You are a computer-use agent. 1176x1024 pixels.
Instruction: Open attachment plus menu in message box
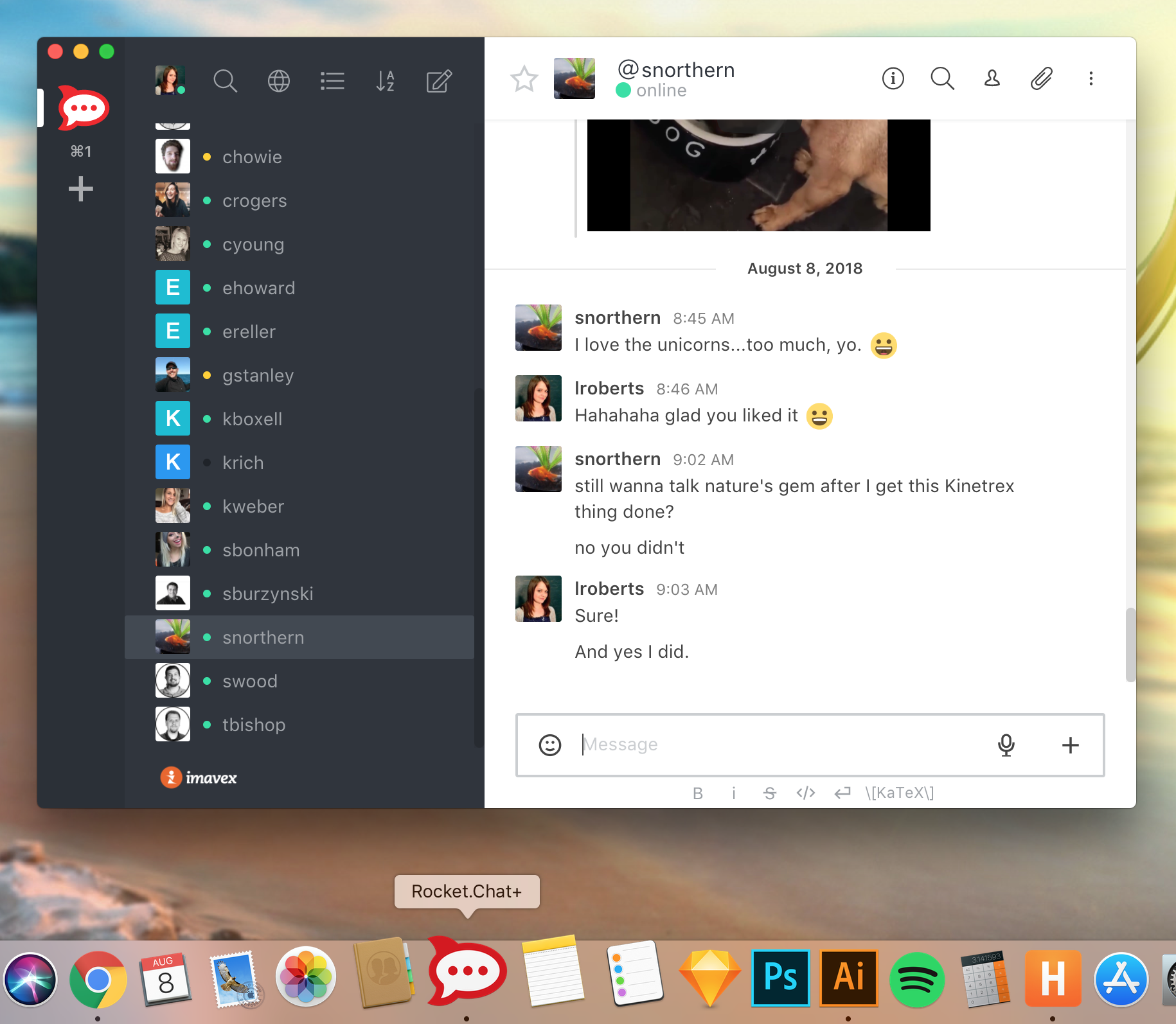point(1071,745)
